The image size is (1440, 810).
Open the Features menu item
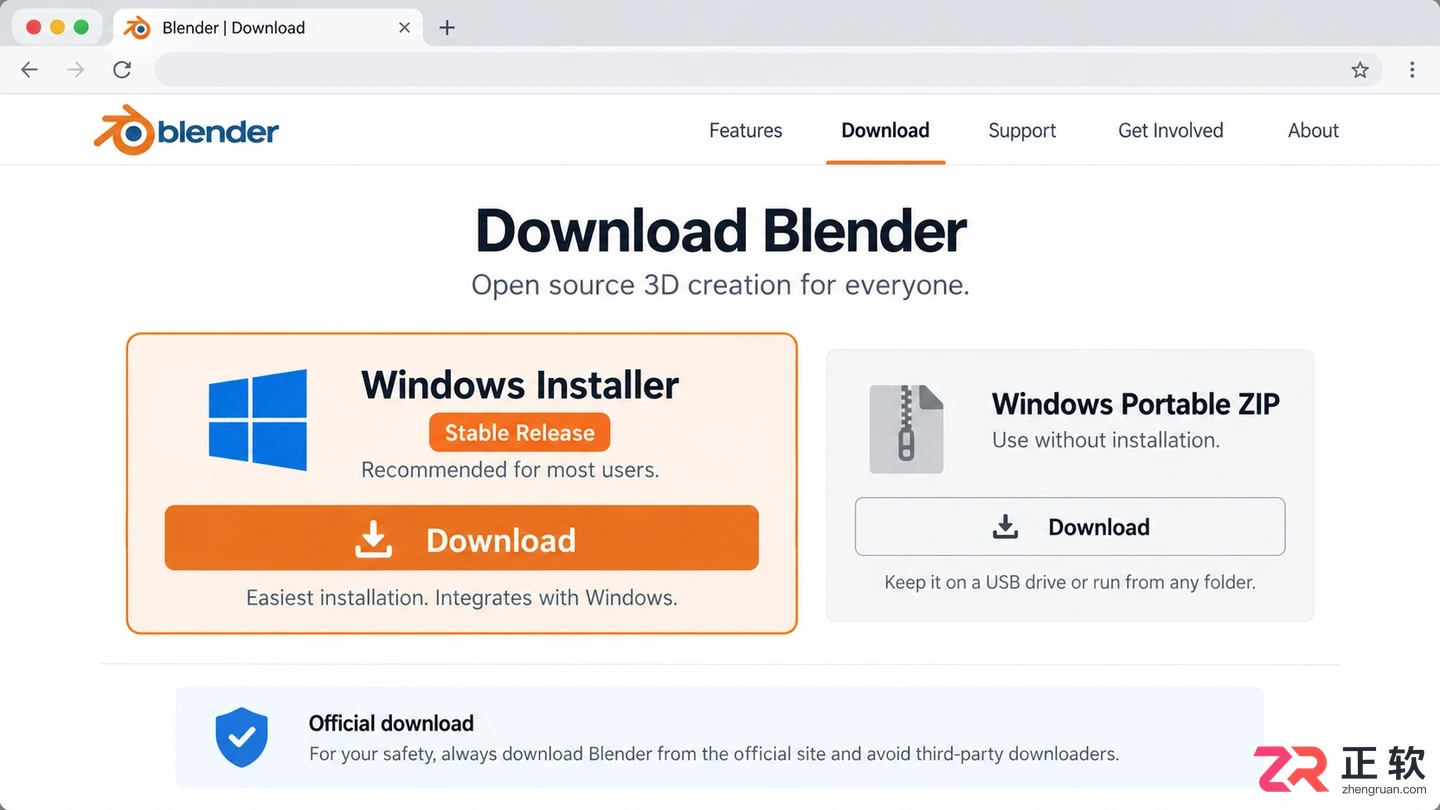[746, 130]
